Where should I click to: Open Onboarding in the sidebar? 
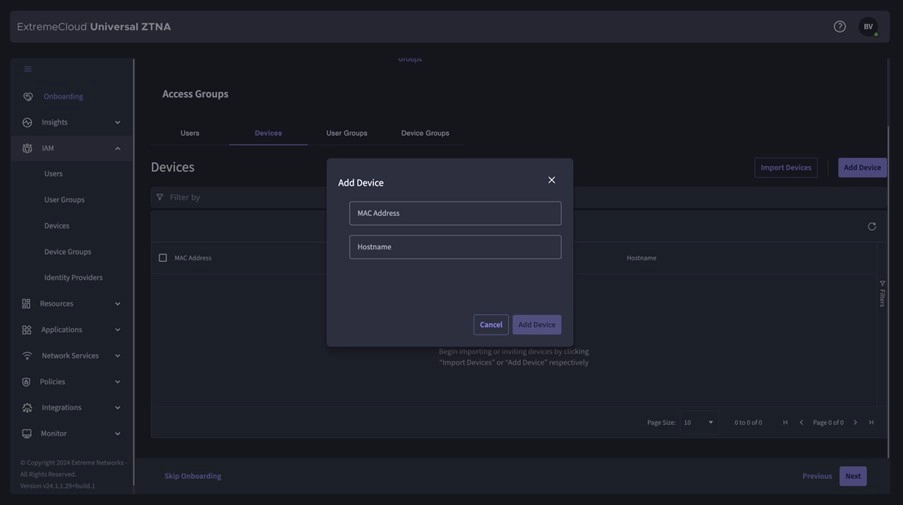63,96
